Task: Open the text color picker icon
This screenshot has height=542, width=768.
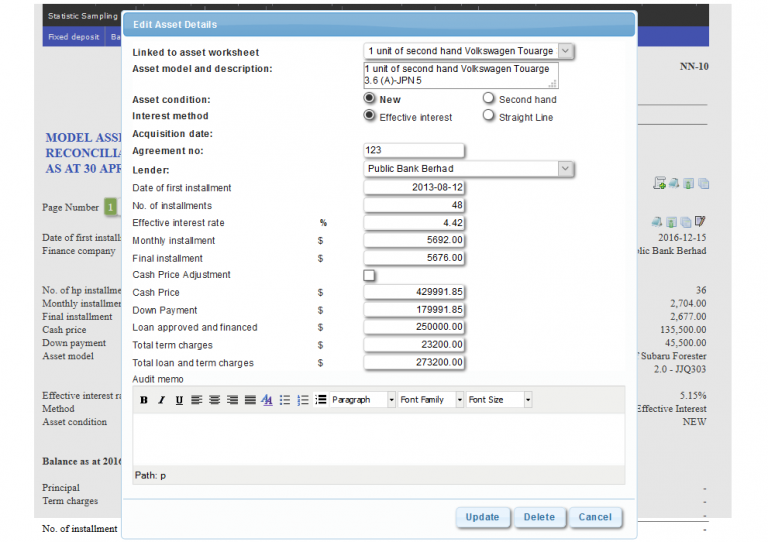Action: 267,400
